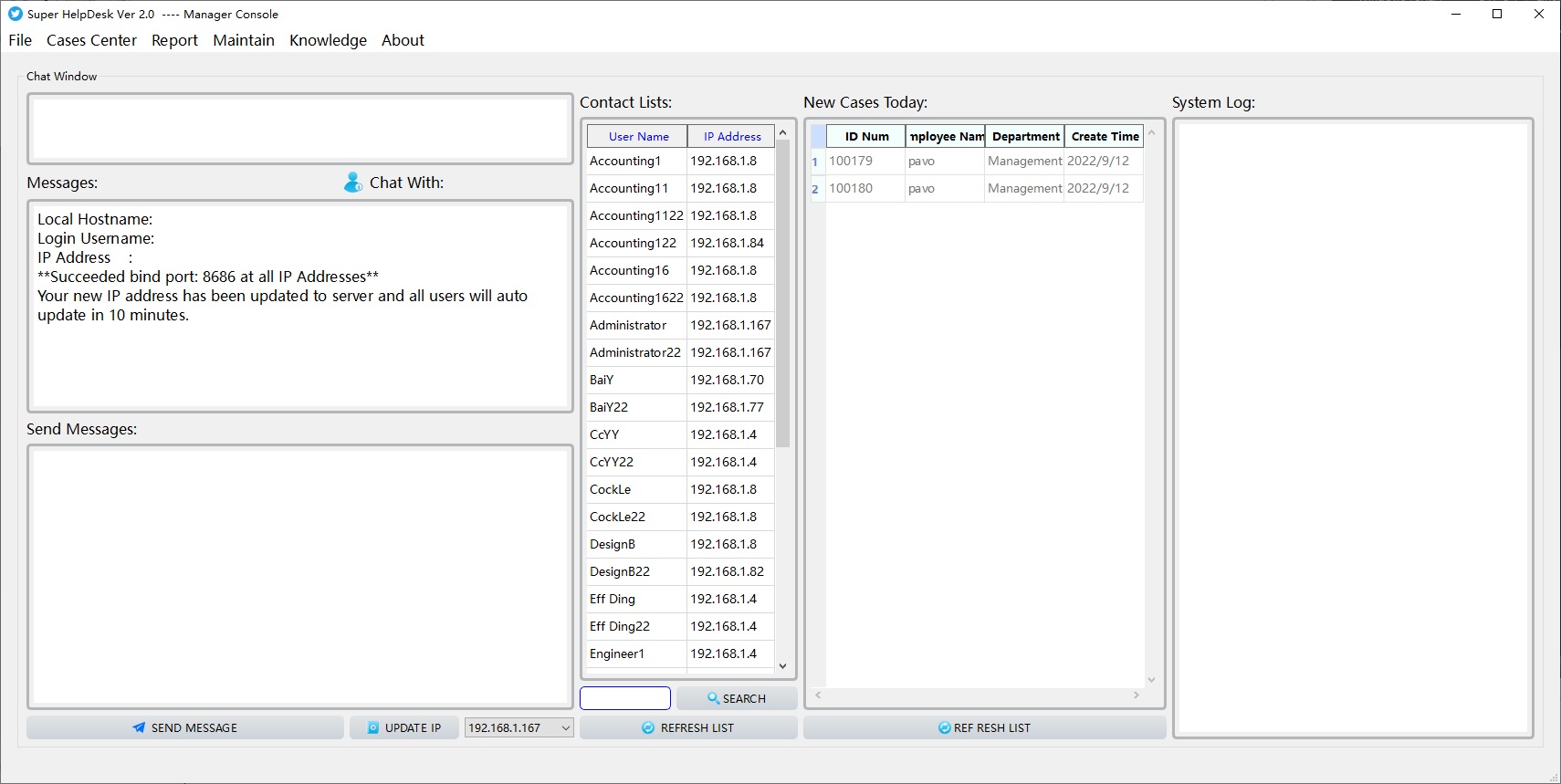This screenshot has width=1561, height=784.
Task: Click the refresh icon under Contact Lists
Action: (x=648, y=727)
